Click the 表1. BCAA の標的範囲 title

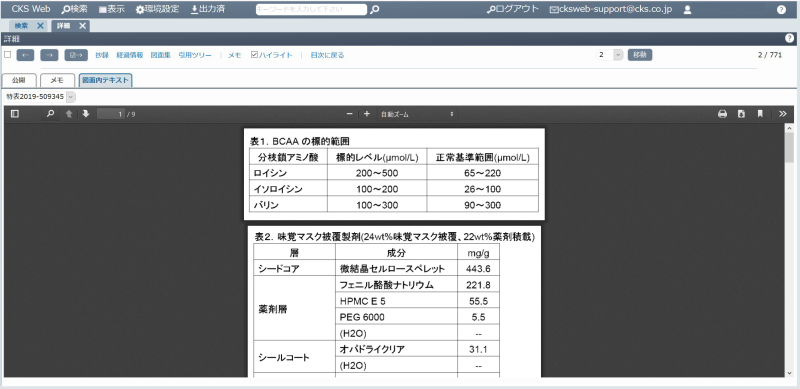299,140
